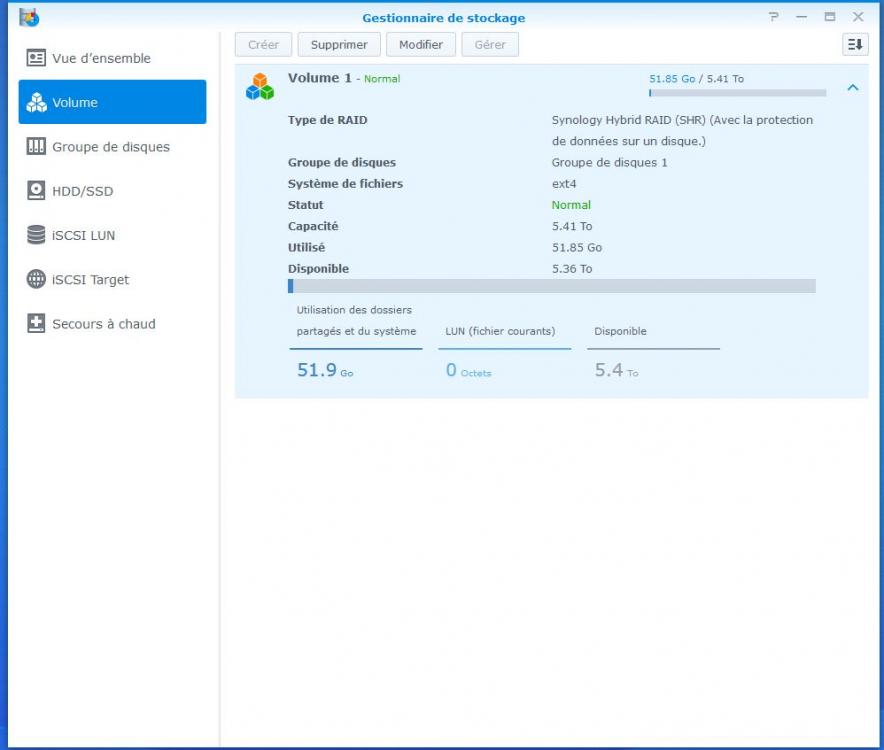Click the Vue d'ensemble sidebar icon

point(36,58)
